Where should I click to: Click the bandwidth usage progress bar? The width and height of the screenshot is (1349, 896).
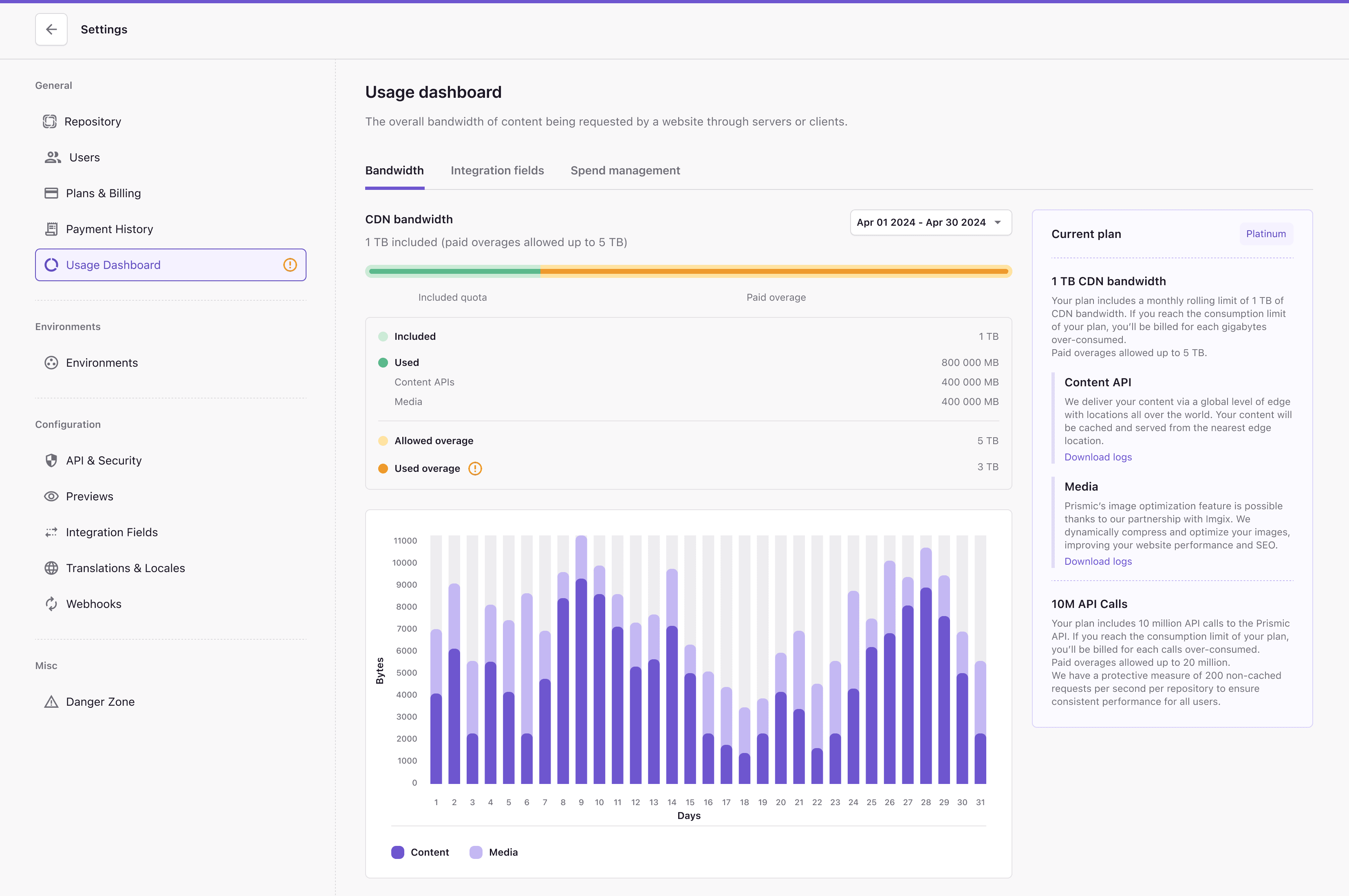[x=689, y=271]
